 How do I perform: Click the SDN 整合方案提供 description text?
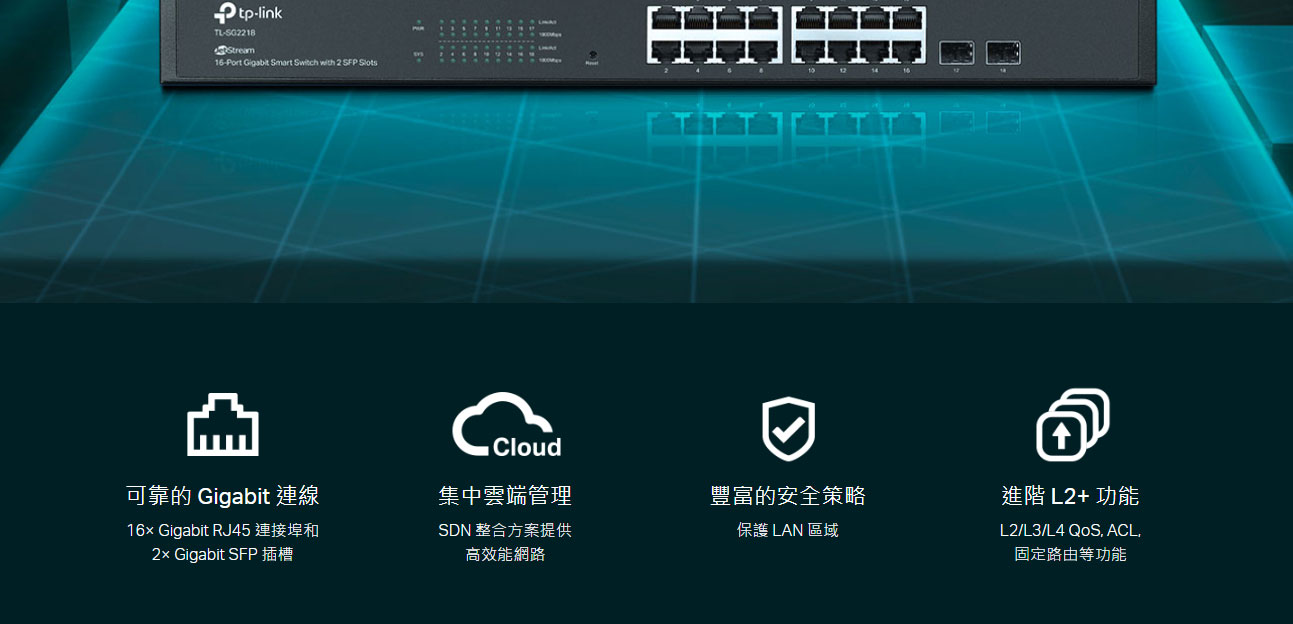coord(505,530)
